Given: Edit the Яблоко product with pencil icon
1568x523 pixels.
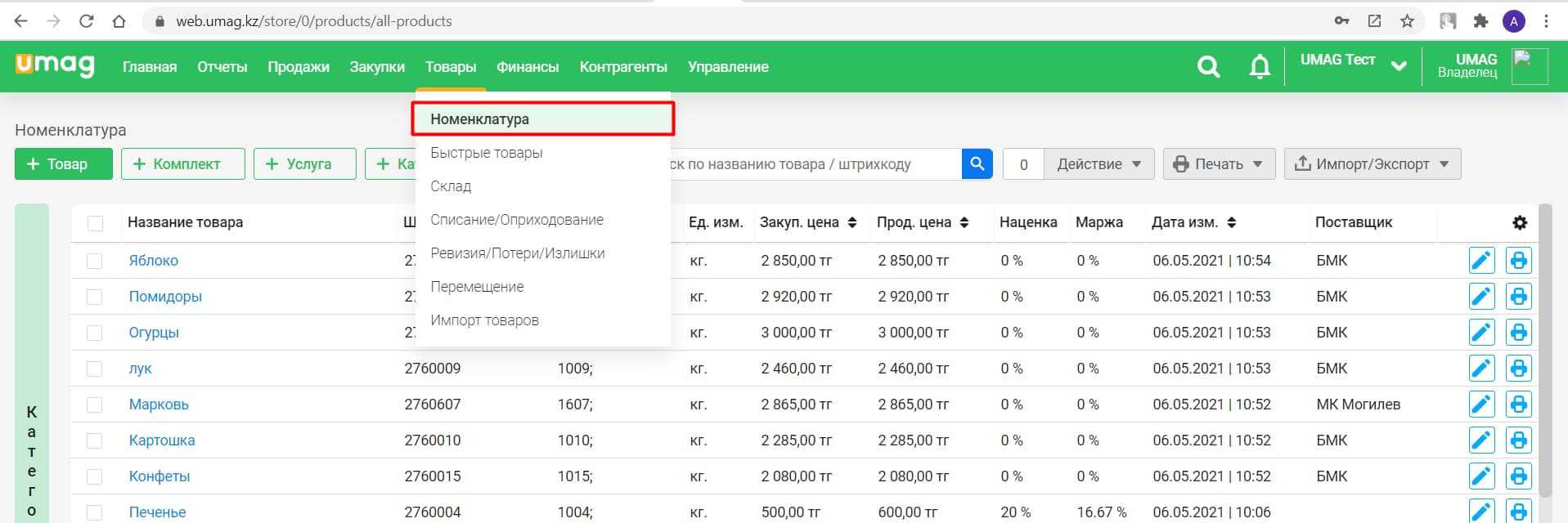Looking at the screenshot, I should (1481, 261).
